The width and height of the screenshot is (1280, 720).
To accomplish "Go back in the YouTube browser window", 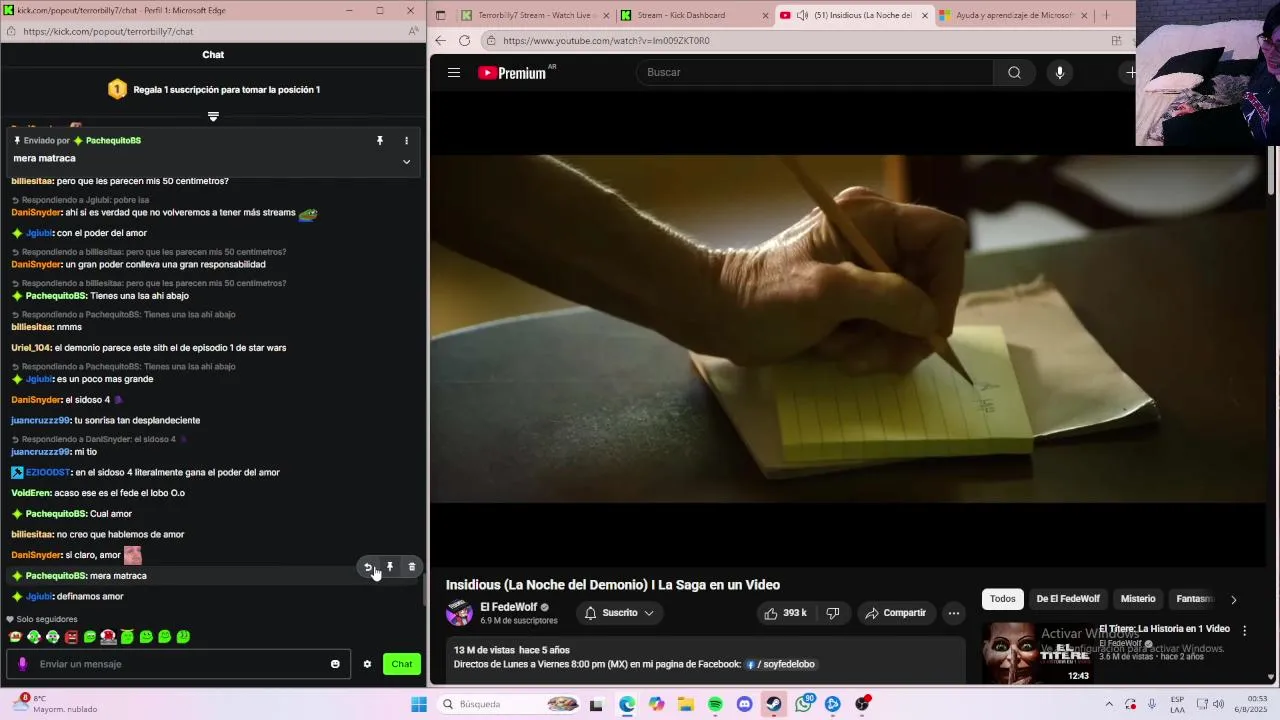I will (440, 40).
